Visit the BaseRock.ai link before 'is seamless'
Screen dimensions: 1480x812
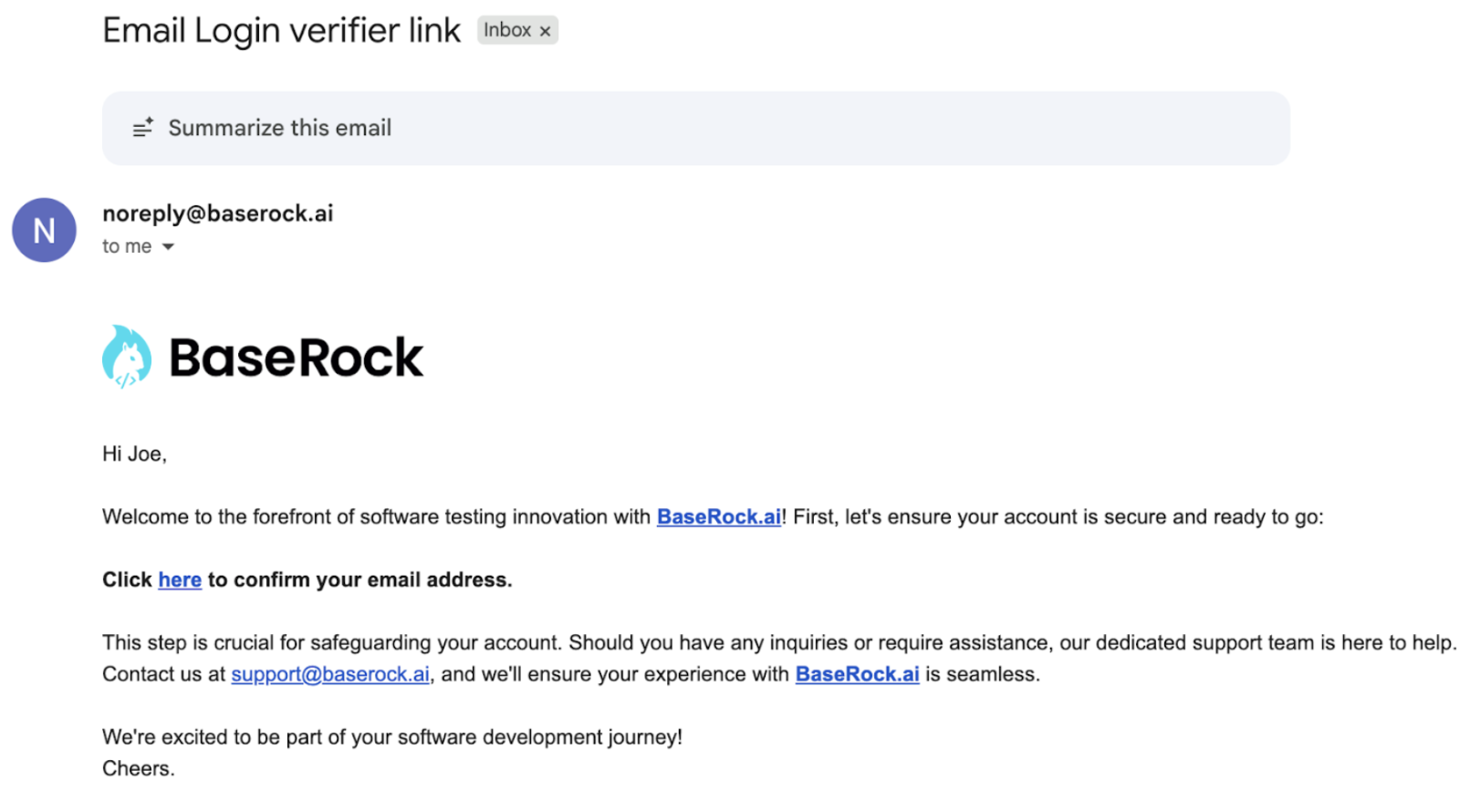857,674
